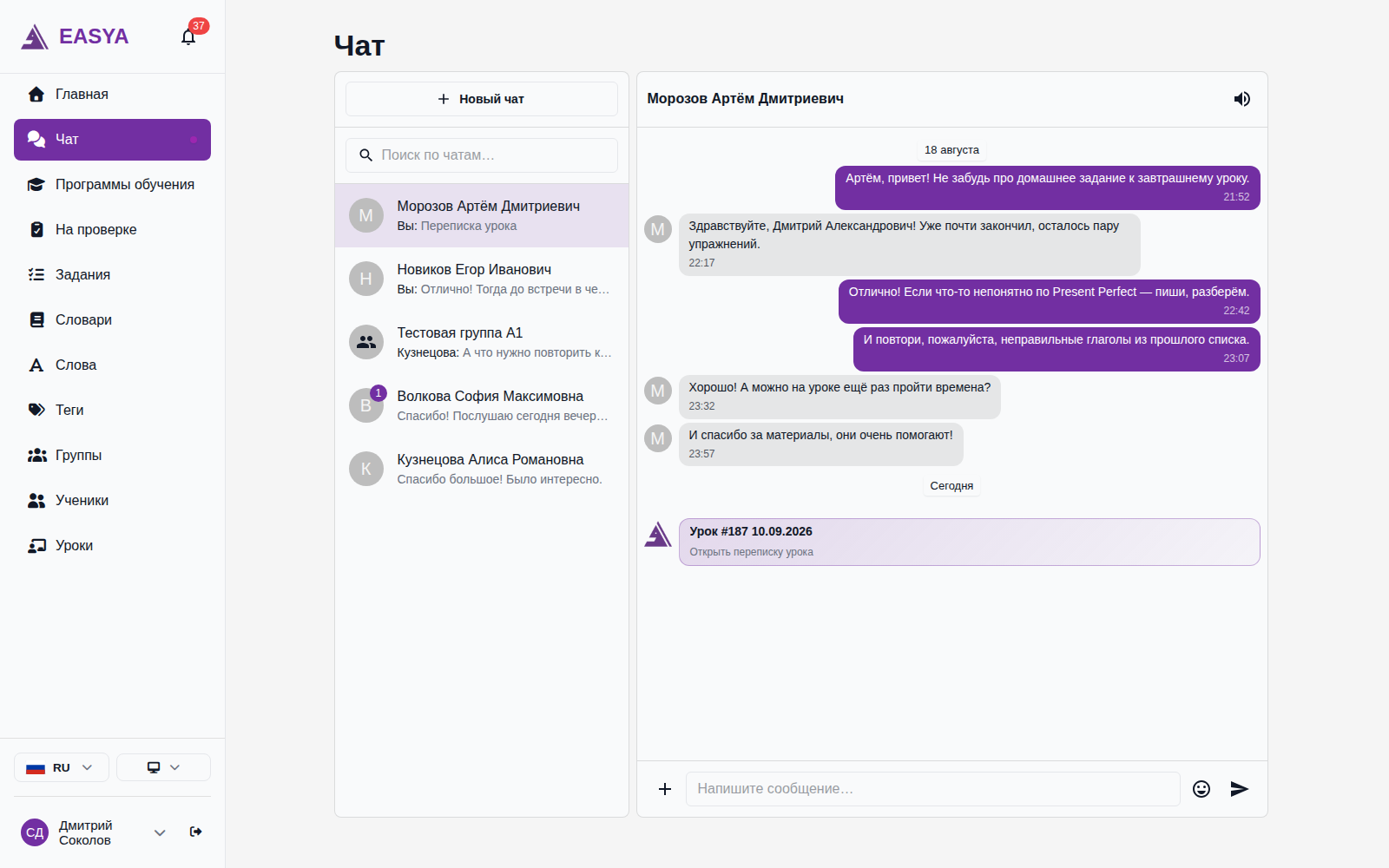Open Урок #187 10.09.2026 card

pyautogui.click(x=970, y=542)
